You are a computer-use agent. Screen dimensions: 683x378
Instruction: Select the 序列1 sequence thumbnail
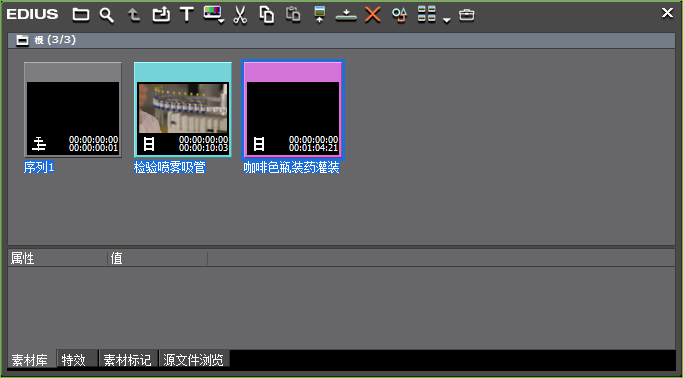[73, 110]
